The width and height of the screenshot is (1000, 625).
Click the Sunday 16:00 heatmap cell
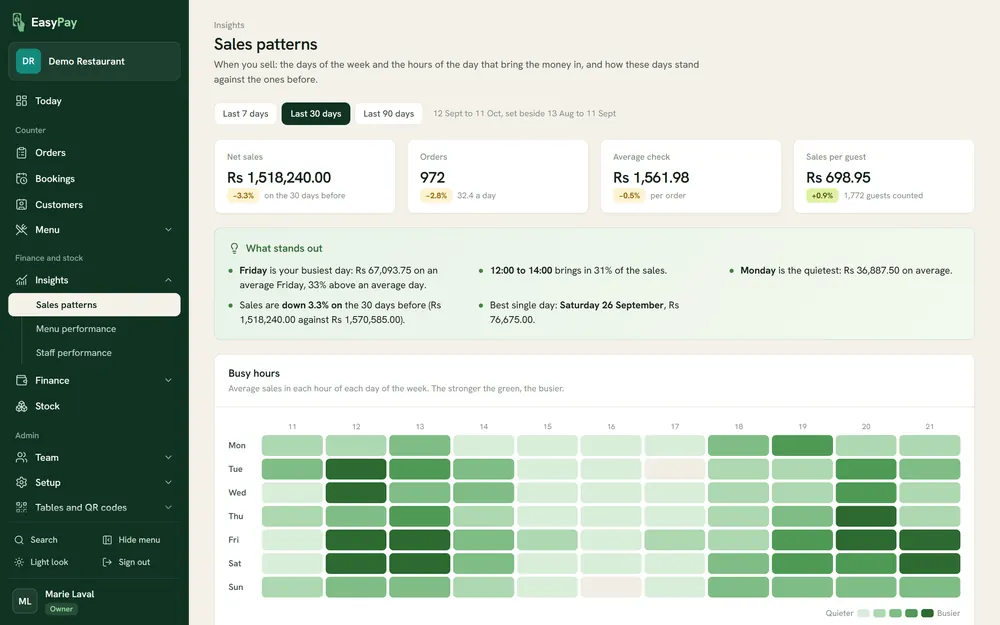611,587
